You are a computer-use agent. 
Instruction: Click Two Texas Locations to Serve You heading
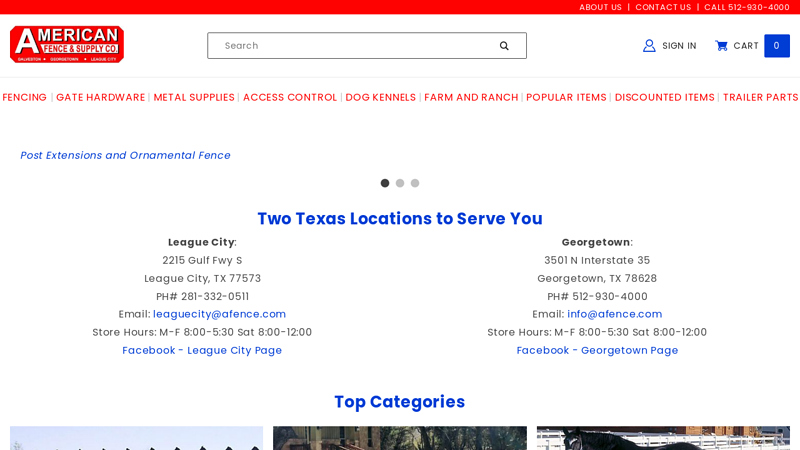pos(399,218)
